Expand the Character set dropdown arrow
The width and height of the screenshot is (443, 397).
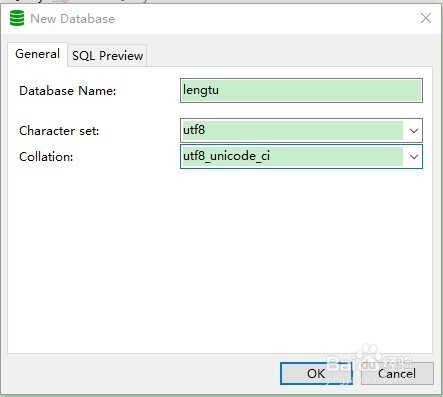(x=414, y=130)
